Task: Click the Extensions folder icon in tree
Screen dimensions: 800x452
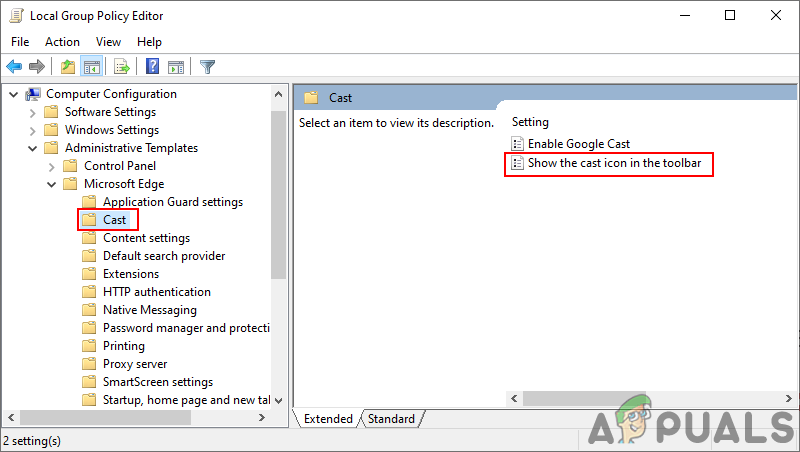Action: click(89, 274)
